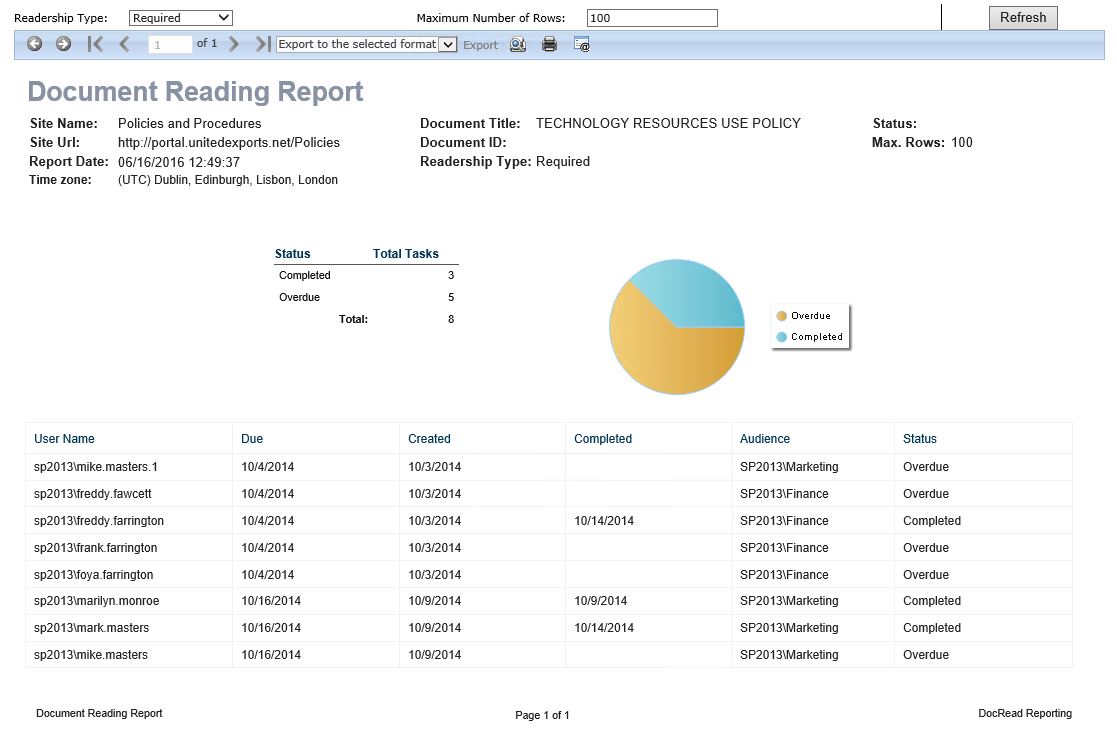
Task: Click the Audience column header
Action: (x=765, y=439)
